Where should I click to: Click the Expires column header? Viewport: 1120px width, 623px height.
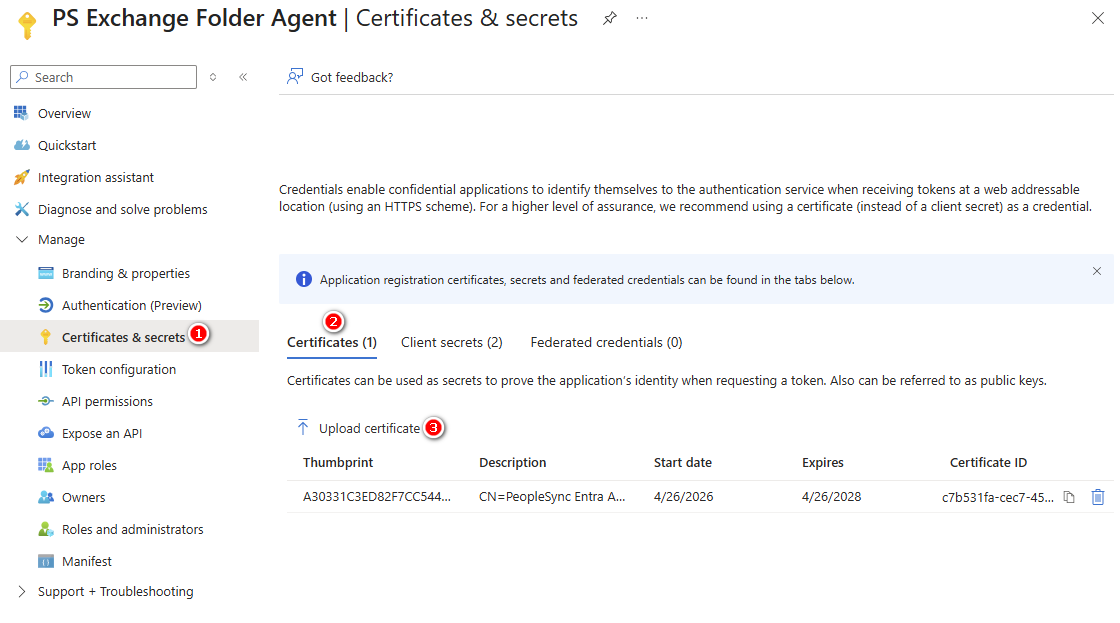coord(823,463)
